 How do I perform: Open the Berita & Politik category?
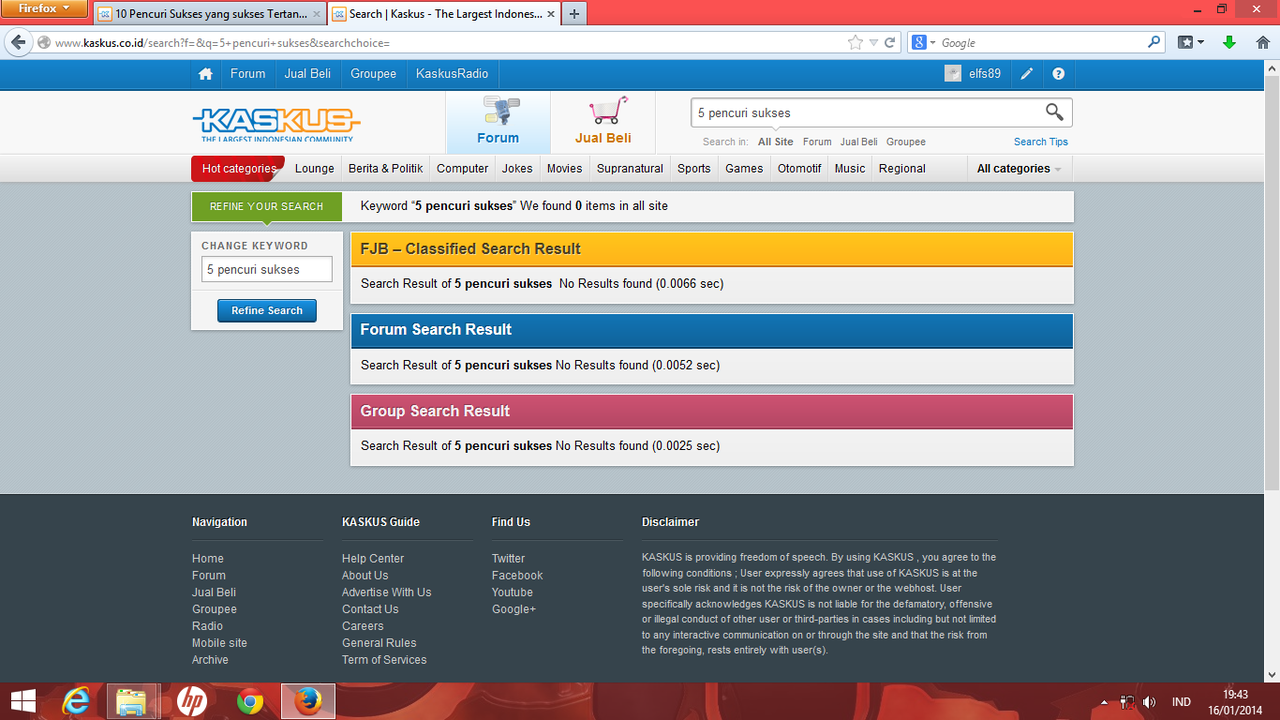(x=386, y=169)
